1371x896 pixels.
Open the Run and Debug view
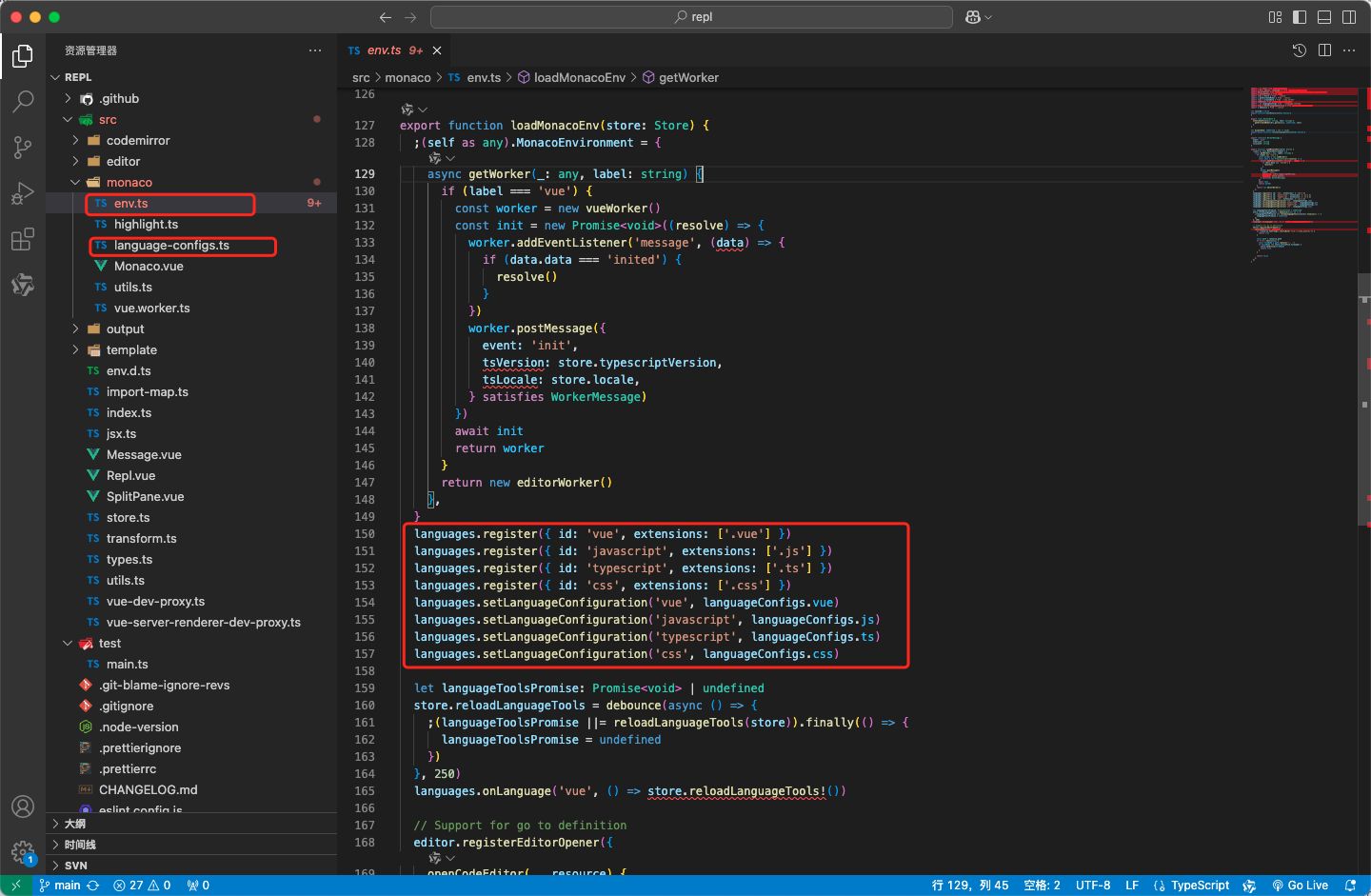(23, 193)
